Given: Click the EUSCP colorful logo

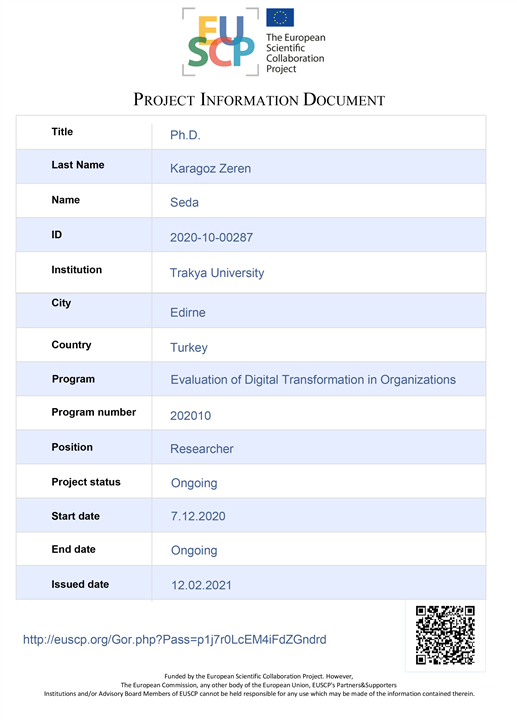Looking at the screenshot, I should click(220, 41).
